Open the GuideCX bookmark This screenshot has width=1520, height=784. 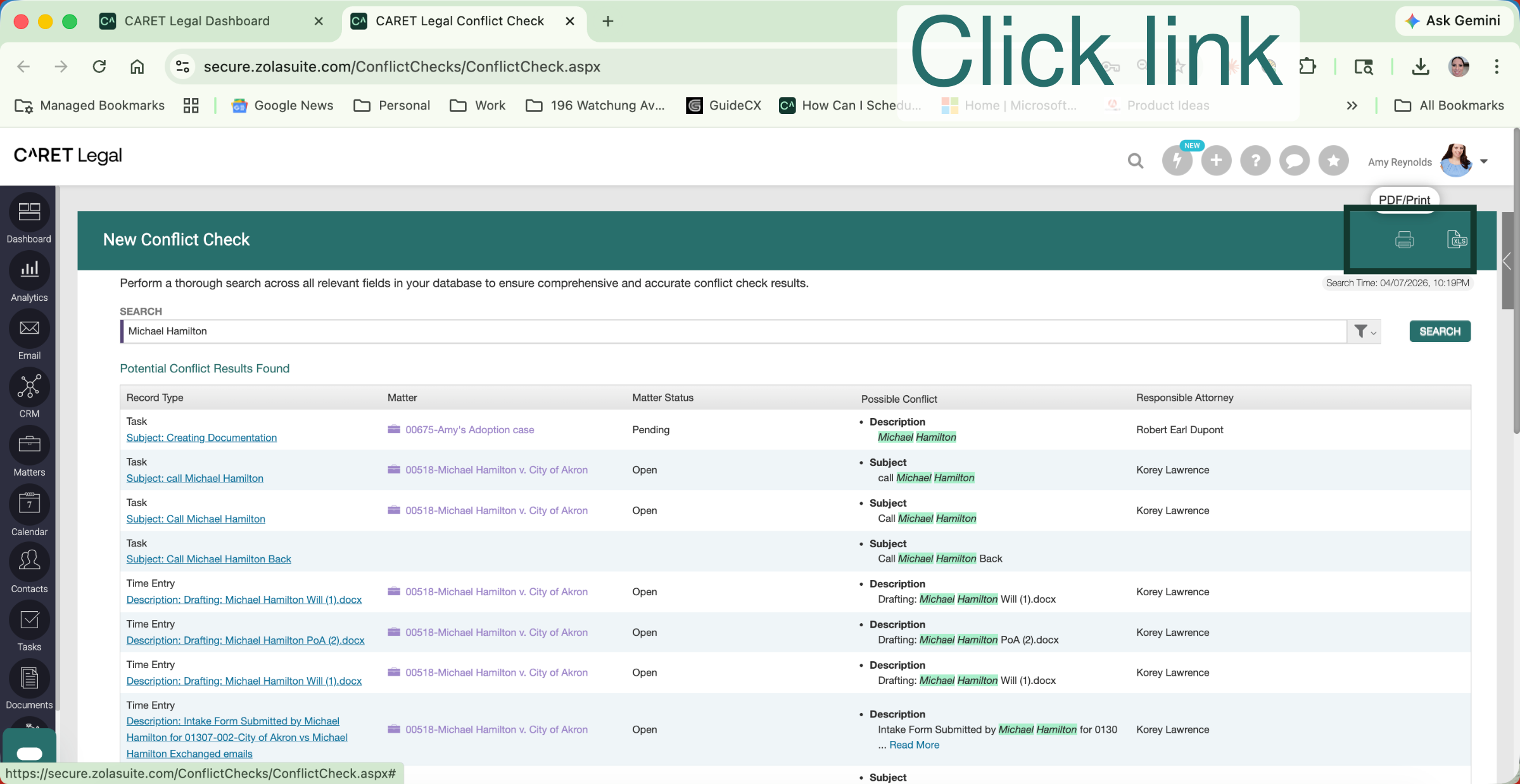pos(724,105)
